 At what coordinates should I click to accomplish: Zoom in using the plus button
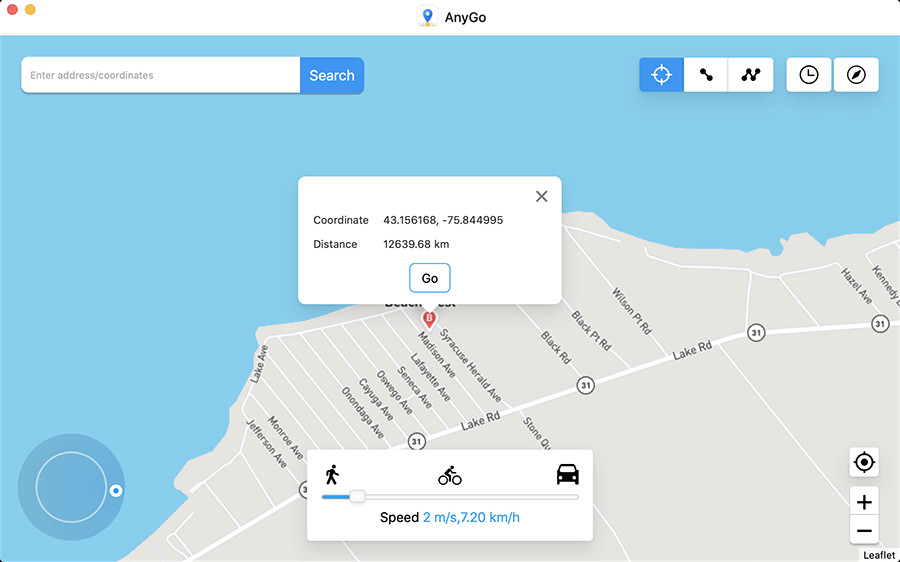[x=864, y=502]
